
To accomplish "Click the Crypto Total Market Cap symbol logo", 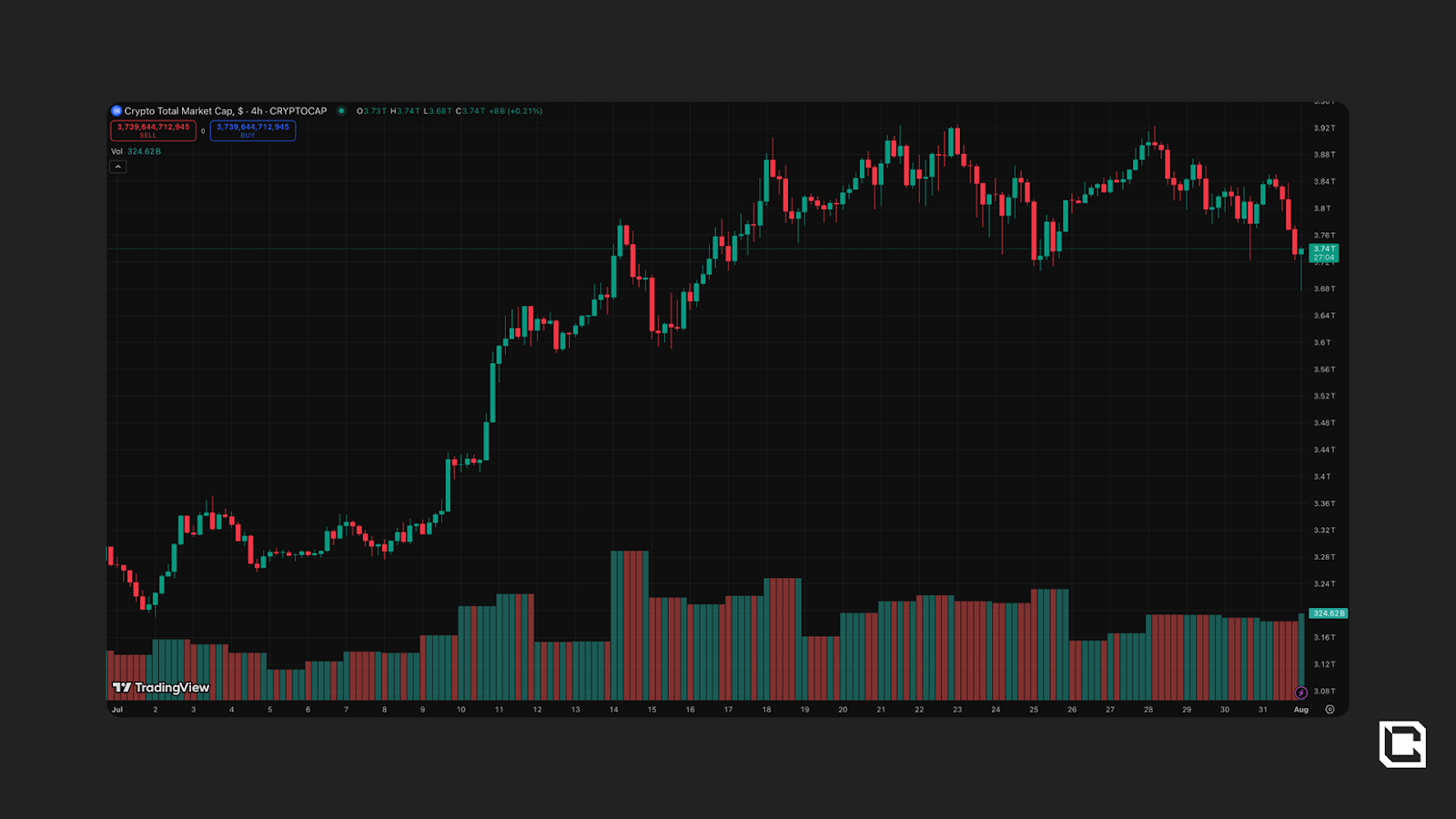I will (116, 111).
